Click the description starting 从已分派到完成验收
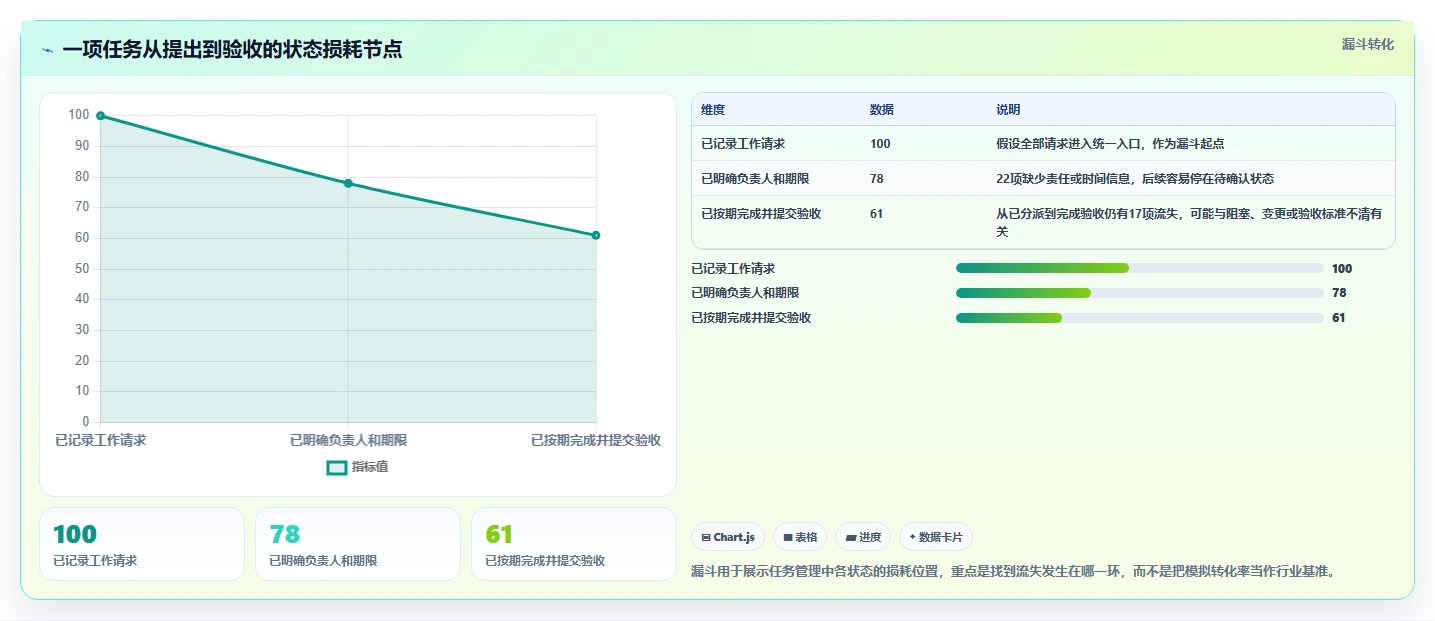The image size is (1435, 621). [1189, 222]
